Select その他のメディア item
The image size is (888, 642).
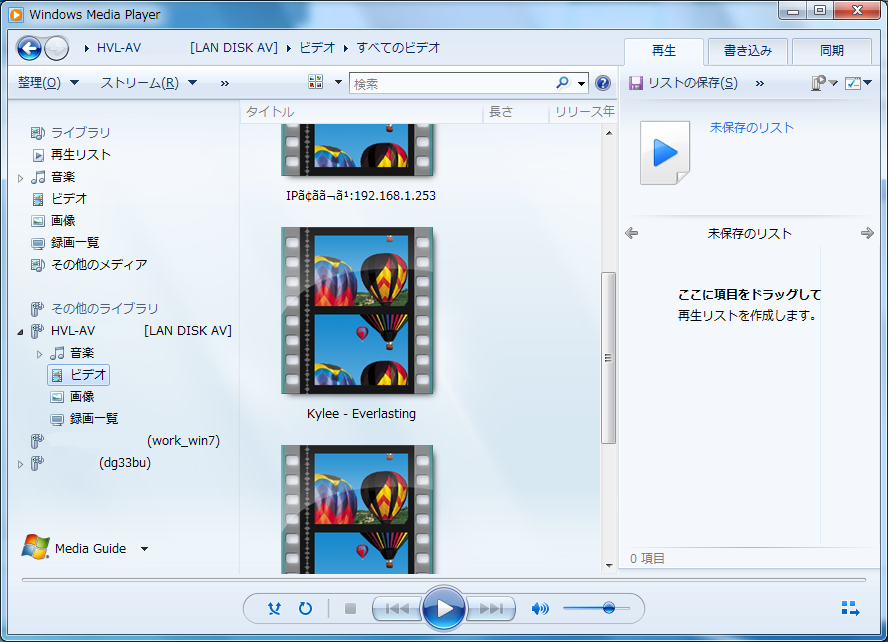point(99,265)
